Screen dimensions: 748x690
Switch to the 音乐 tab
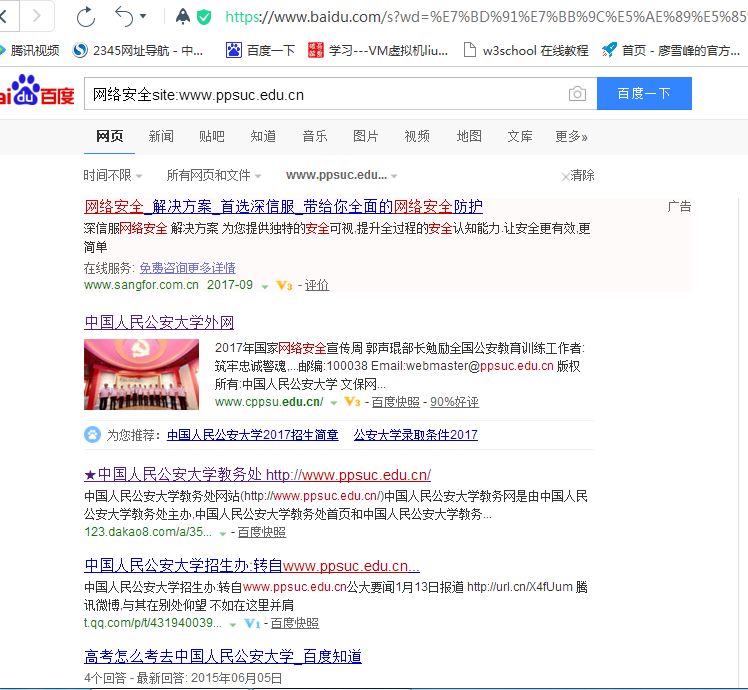point(315,136)
